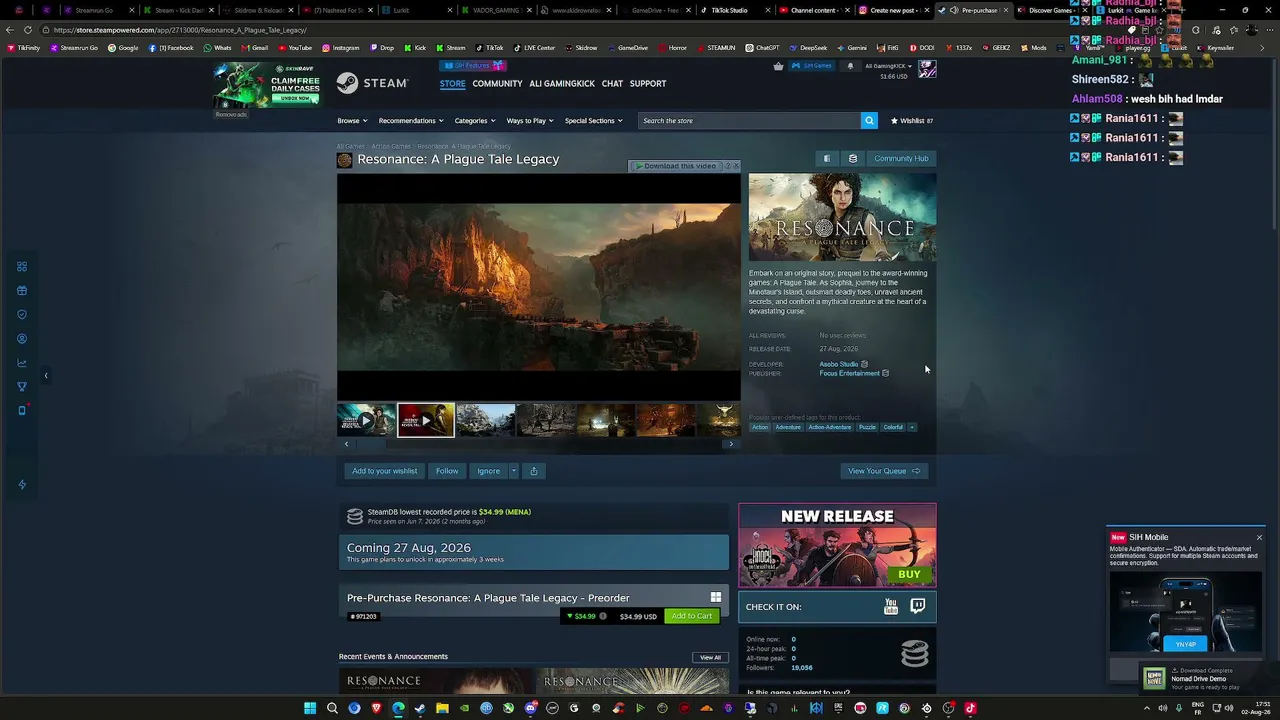Screen dimensions: 1280x720
Task: View all recent events and announcements
Action: pyautogui.click(x=710, y=657)
